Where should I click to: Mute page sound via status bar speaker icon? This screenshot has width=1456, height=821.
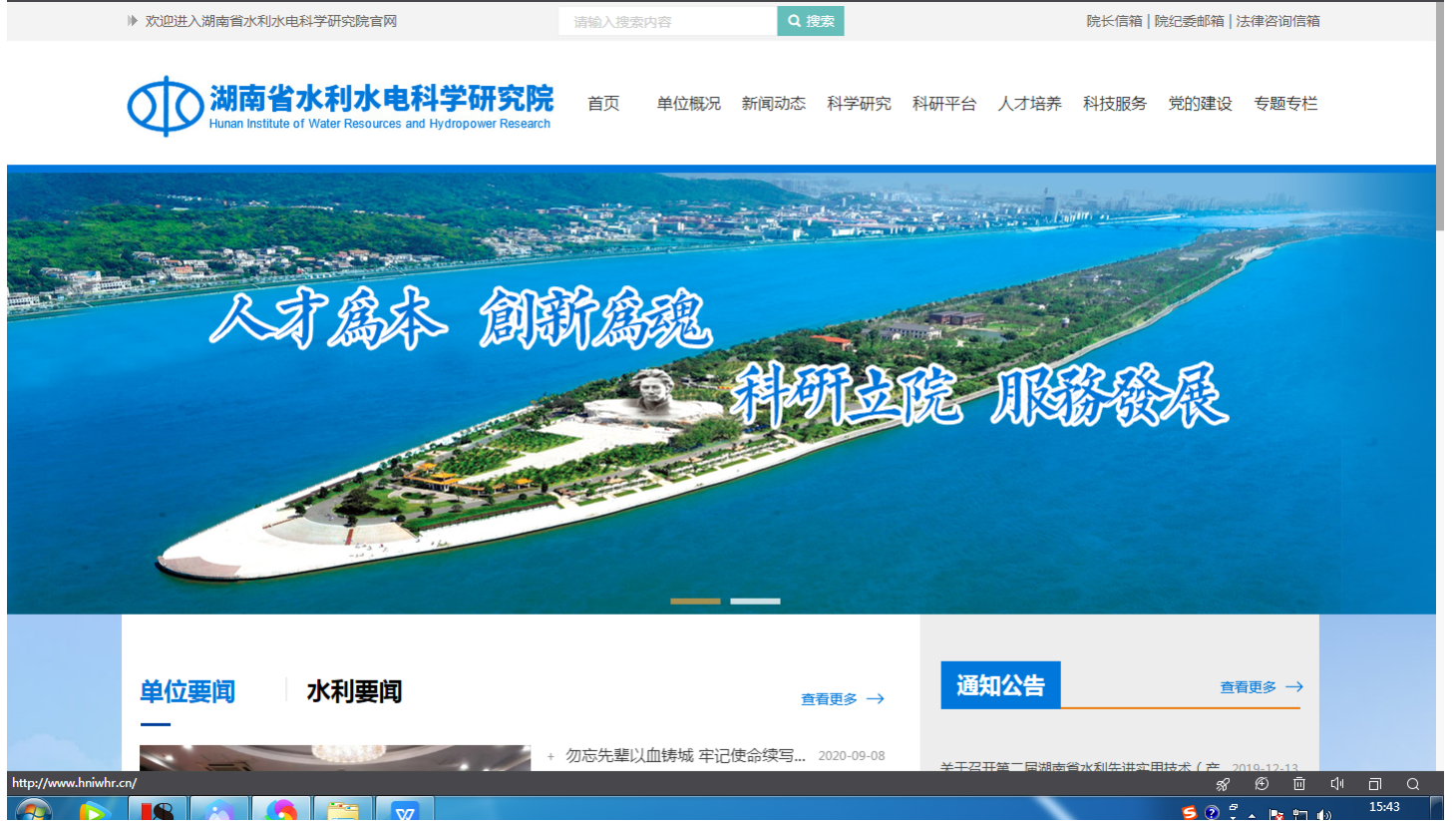tap(1336, 784)
